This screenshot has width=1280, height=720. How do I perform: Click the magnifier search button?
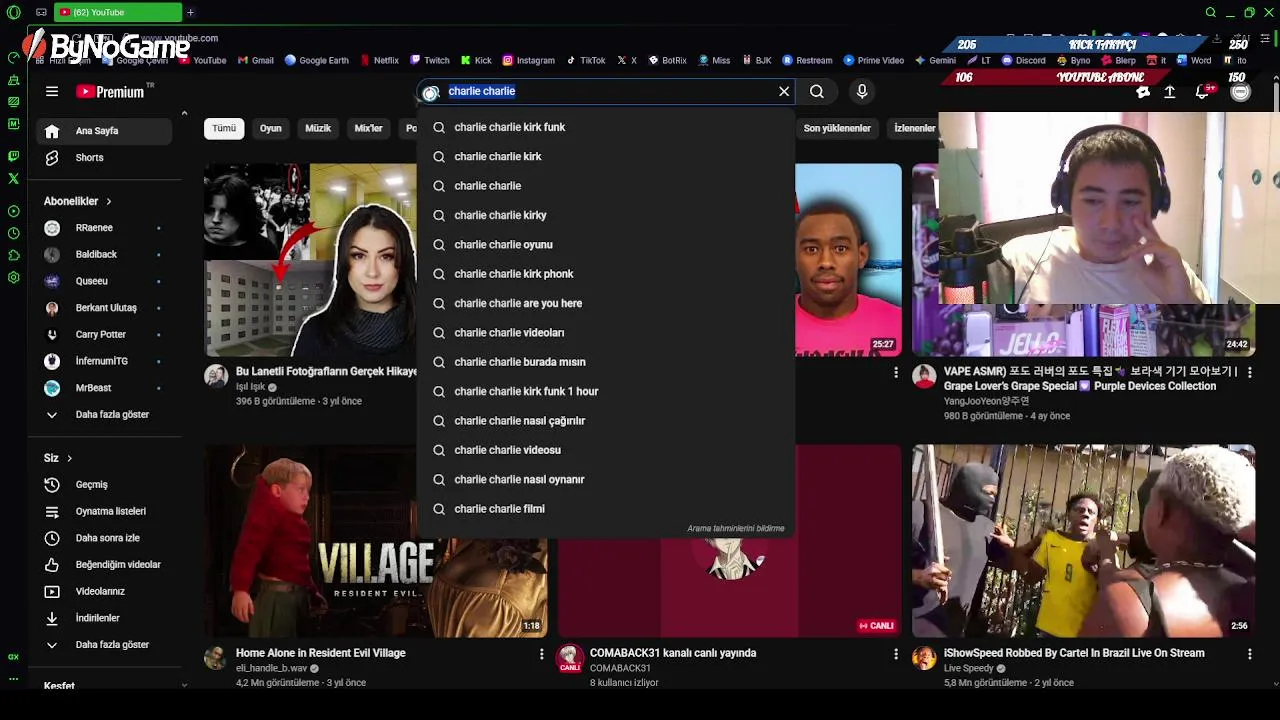(817, 91)
